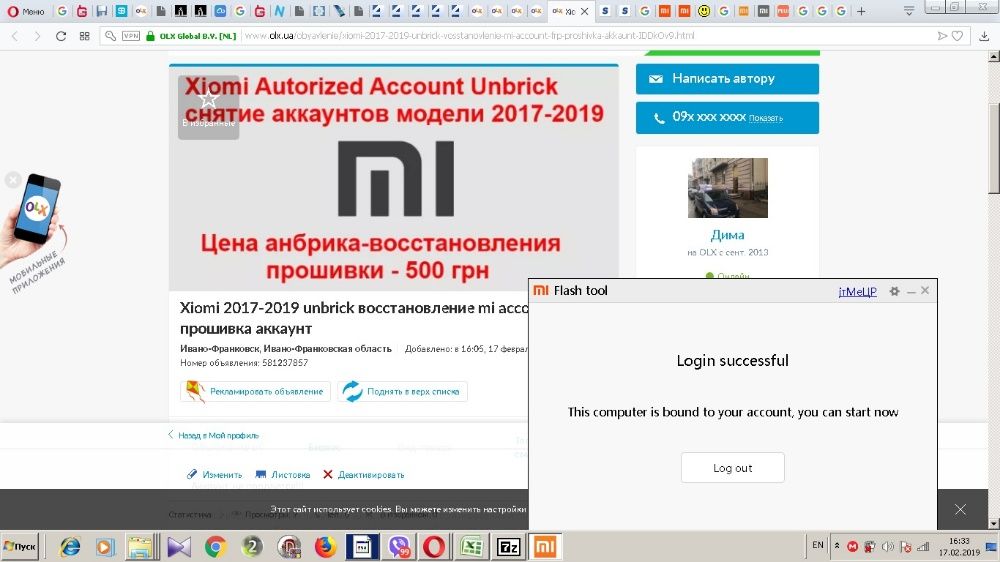1000x562 pixels.
Task: Open Viber from taskbar
Action: click(399, 547)
